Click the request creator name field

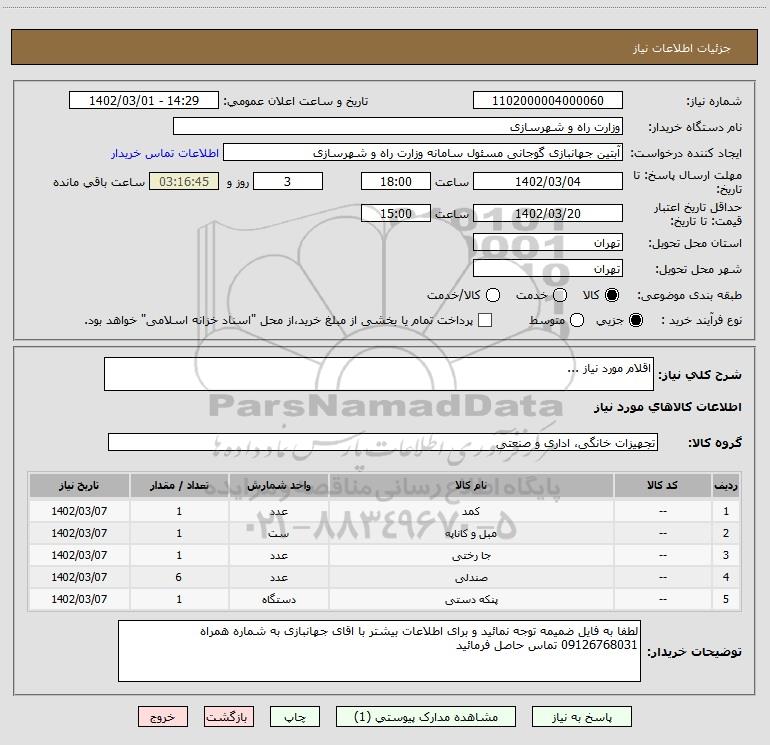coord(423,152)
